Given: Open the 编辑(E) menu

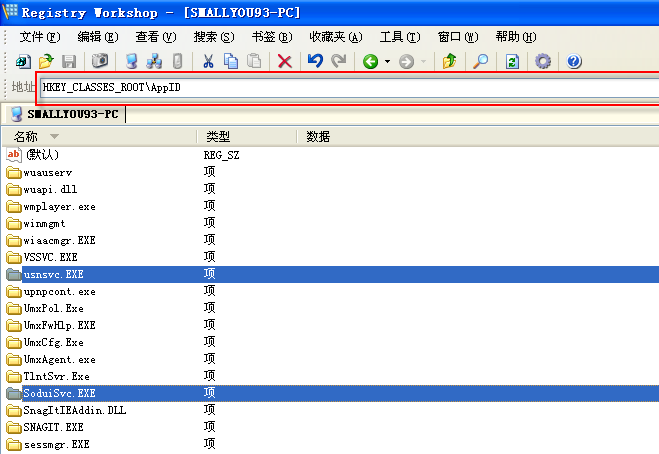Looking at the screenshot, I should click(x=98, y=37).
